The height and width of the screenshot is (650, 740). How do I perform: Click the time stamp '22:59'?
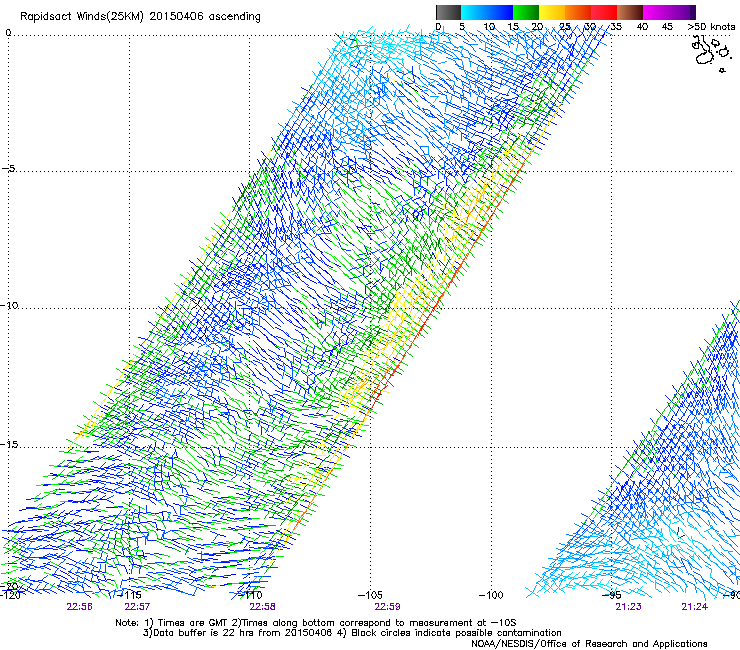[x=387, y=607]
